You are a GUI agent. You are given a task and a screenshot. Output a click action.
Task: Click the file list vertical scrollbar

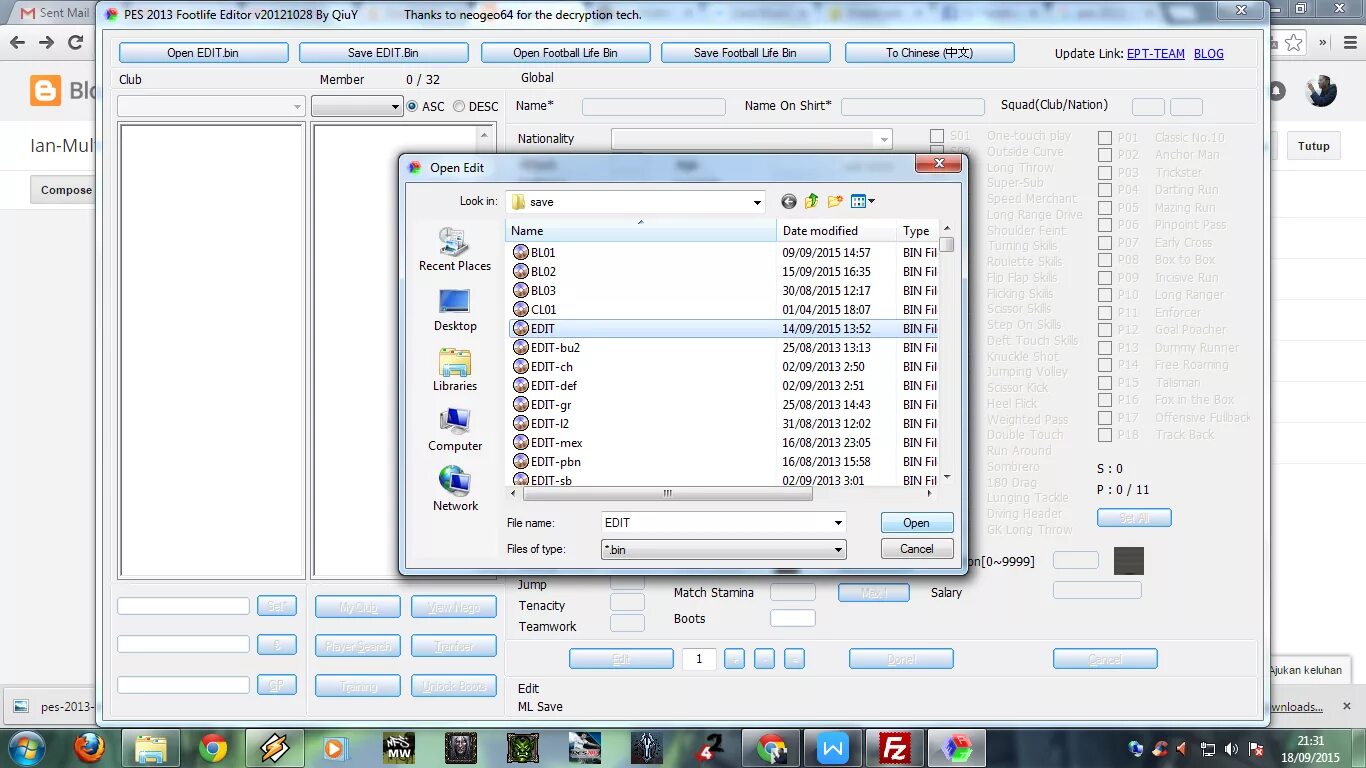tap(947, 244)
